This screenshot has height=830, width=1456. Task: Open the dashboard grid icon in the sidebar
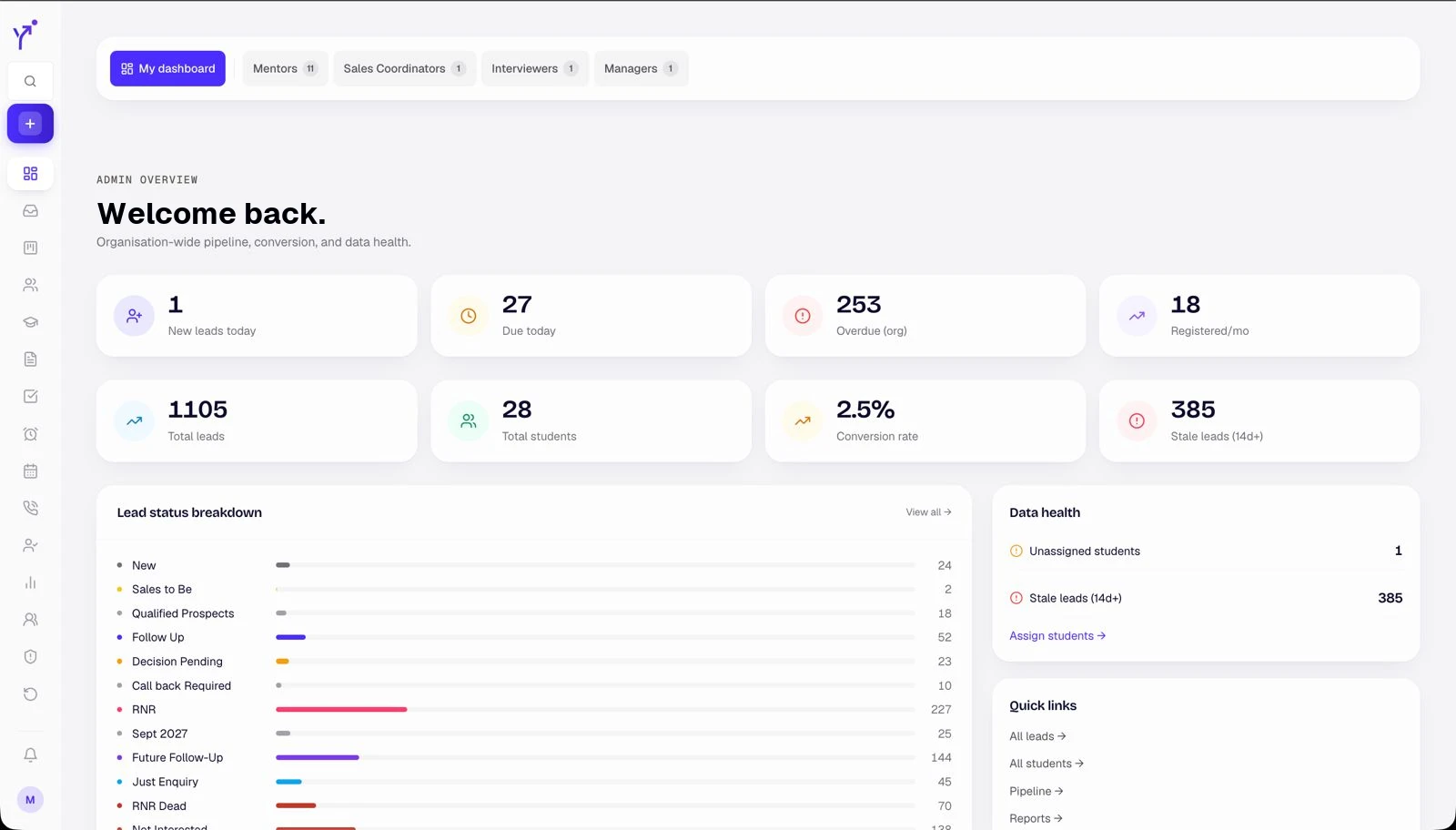point(30,174)
